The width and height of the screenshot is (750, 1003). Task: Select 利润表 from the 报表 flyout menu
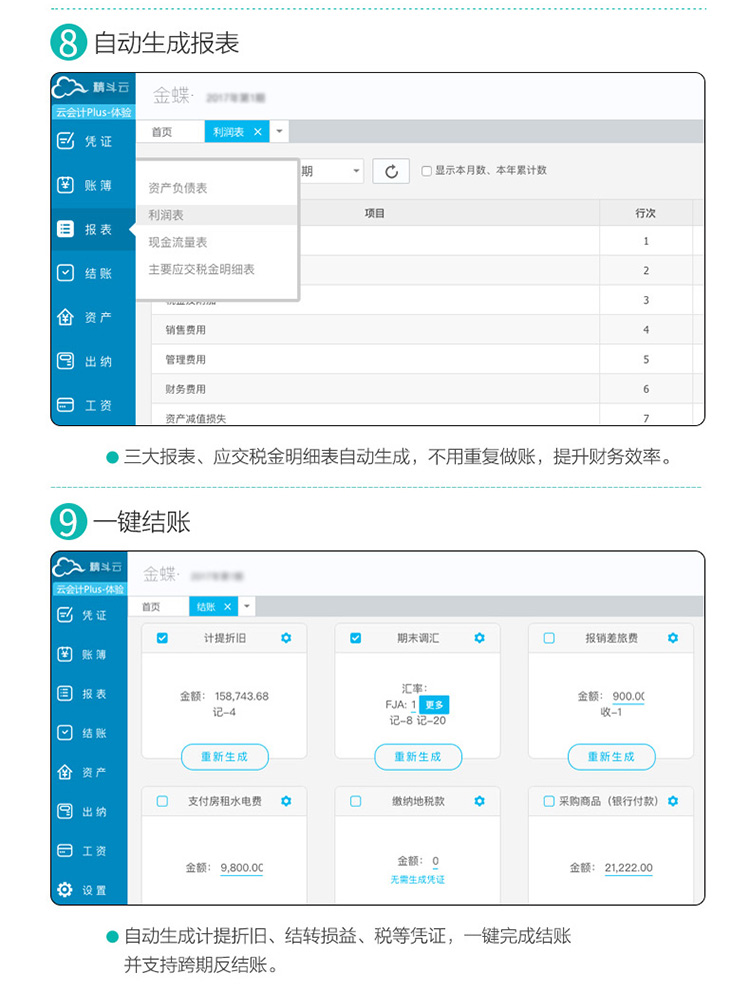(x=166, y=215)
